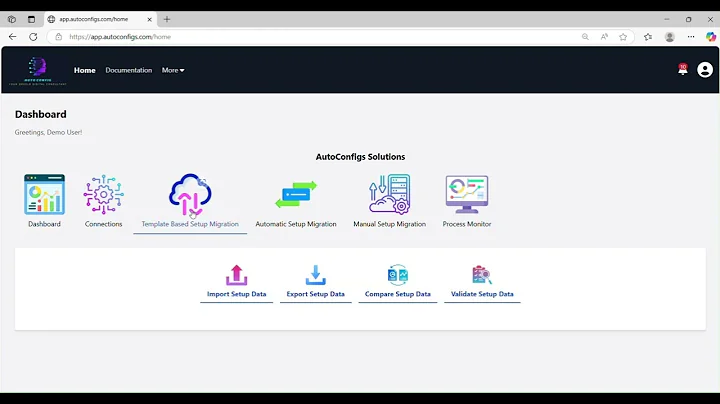Image resolution: width=720 pixels, height=404 pixels.
Task: Add this page to favorites
Action: tap(623, 37)
